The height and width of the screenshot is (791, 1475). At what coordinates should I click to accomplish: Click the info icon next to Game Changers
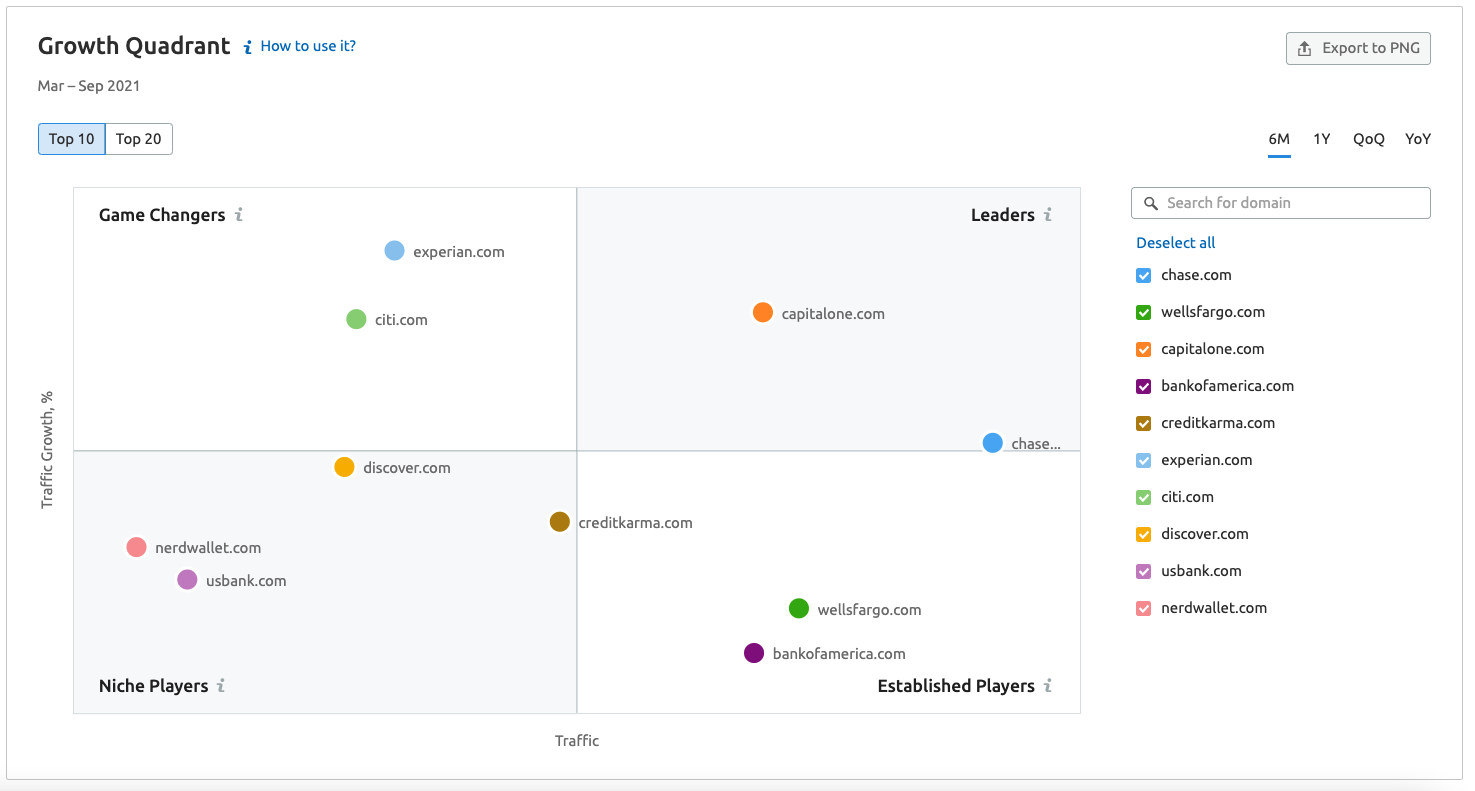(x=239, y=214)
